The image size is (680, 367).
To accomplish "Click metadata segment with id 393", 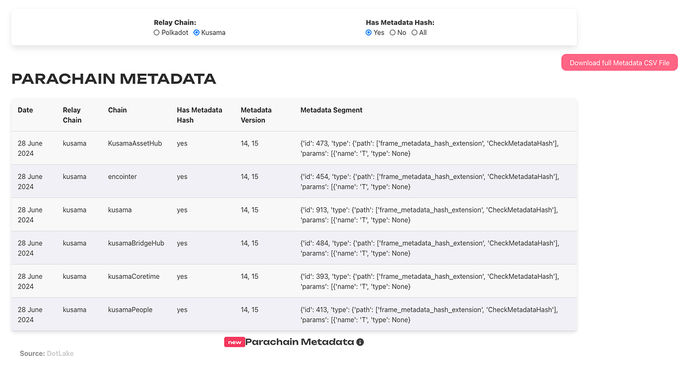I will click(x=429, y=282).
